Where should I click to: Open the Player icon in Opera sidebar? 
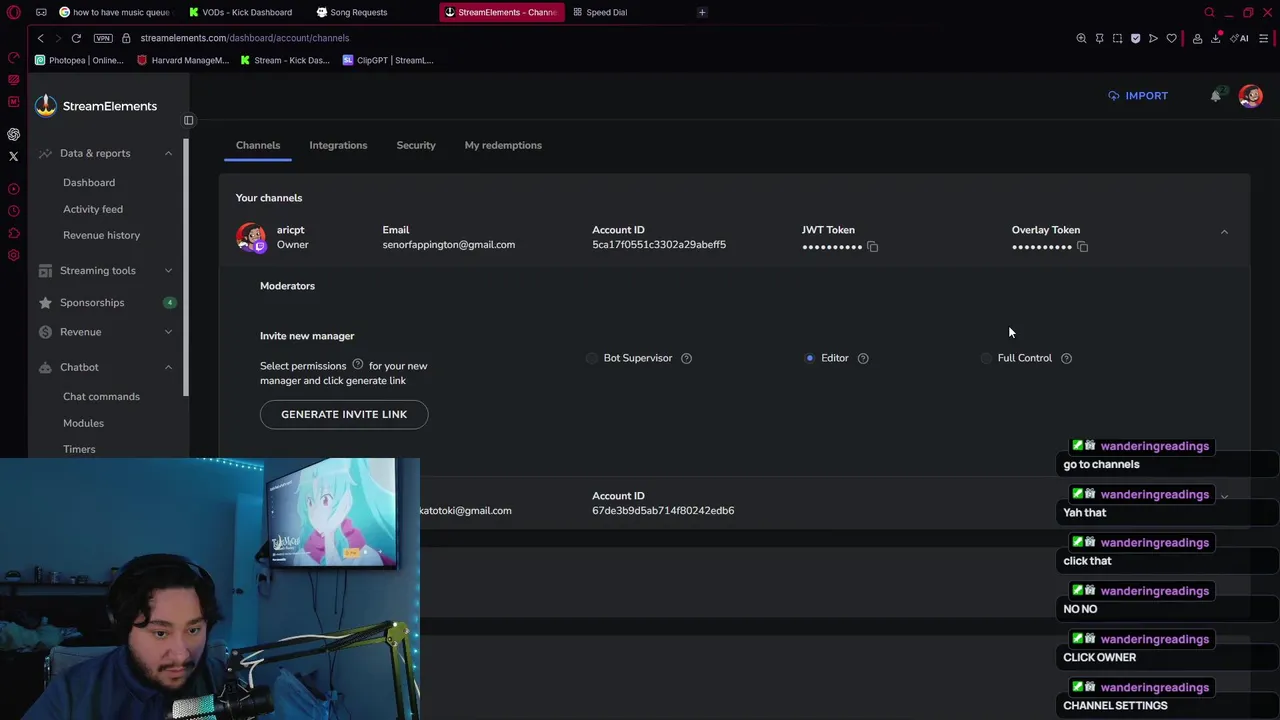(14, 189)
